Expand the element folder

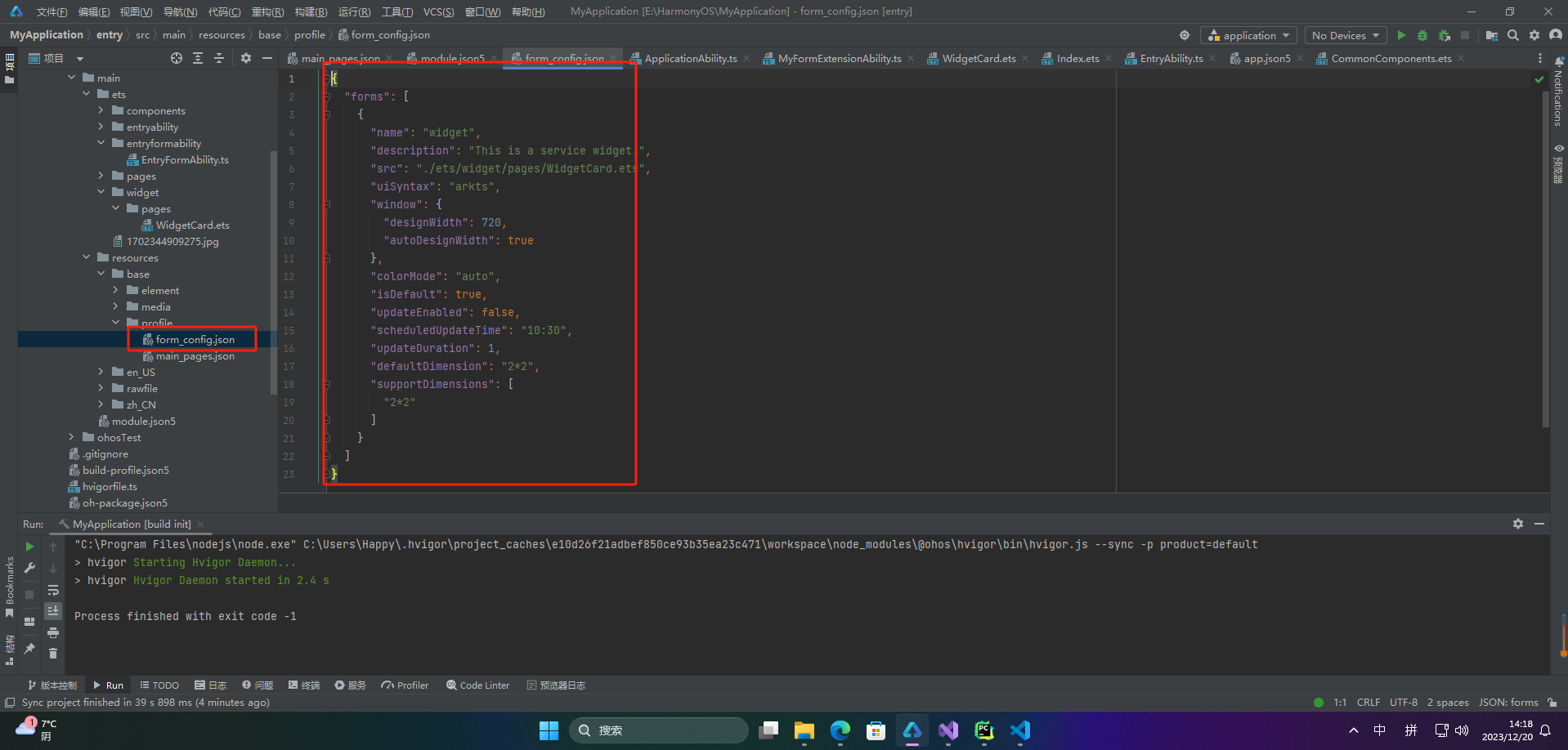[116, 290]
